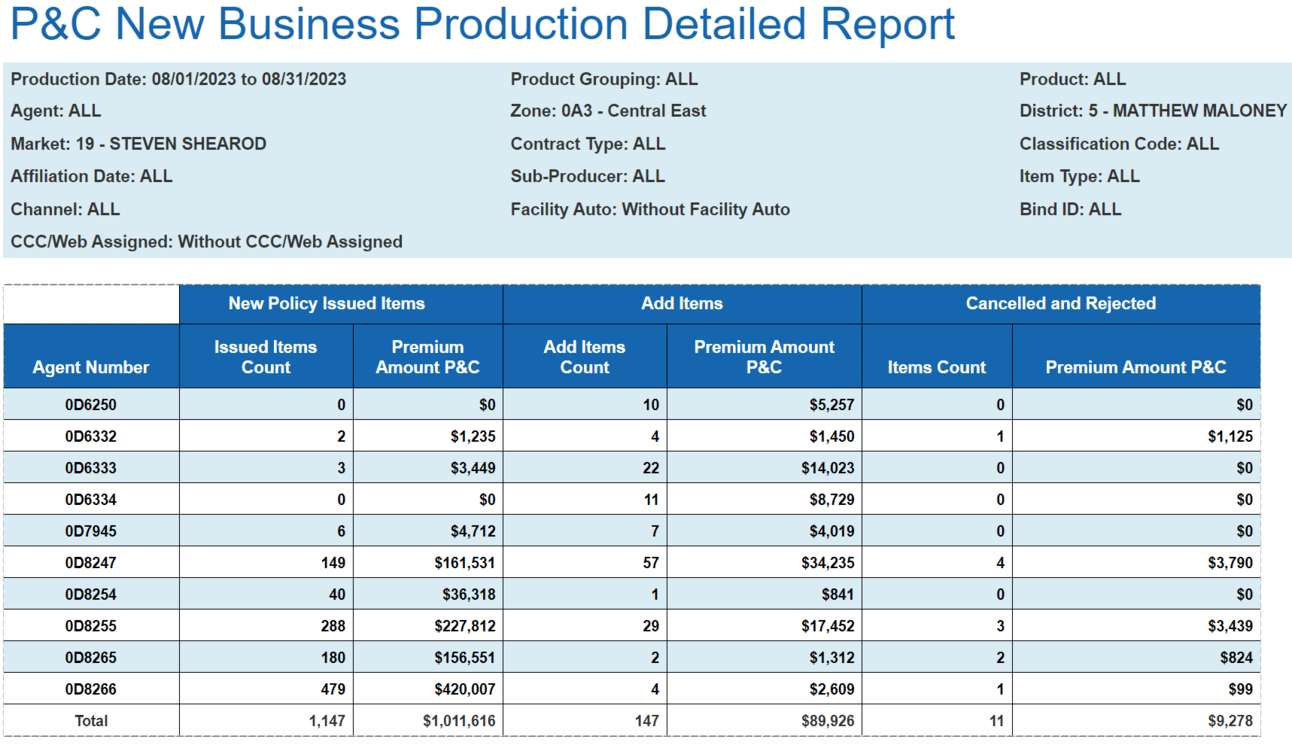Click the Items Count column header
Screen dimensions: 1292x751
936,367
